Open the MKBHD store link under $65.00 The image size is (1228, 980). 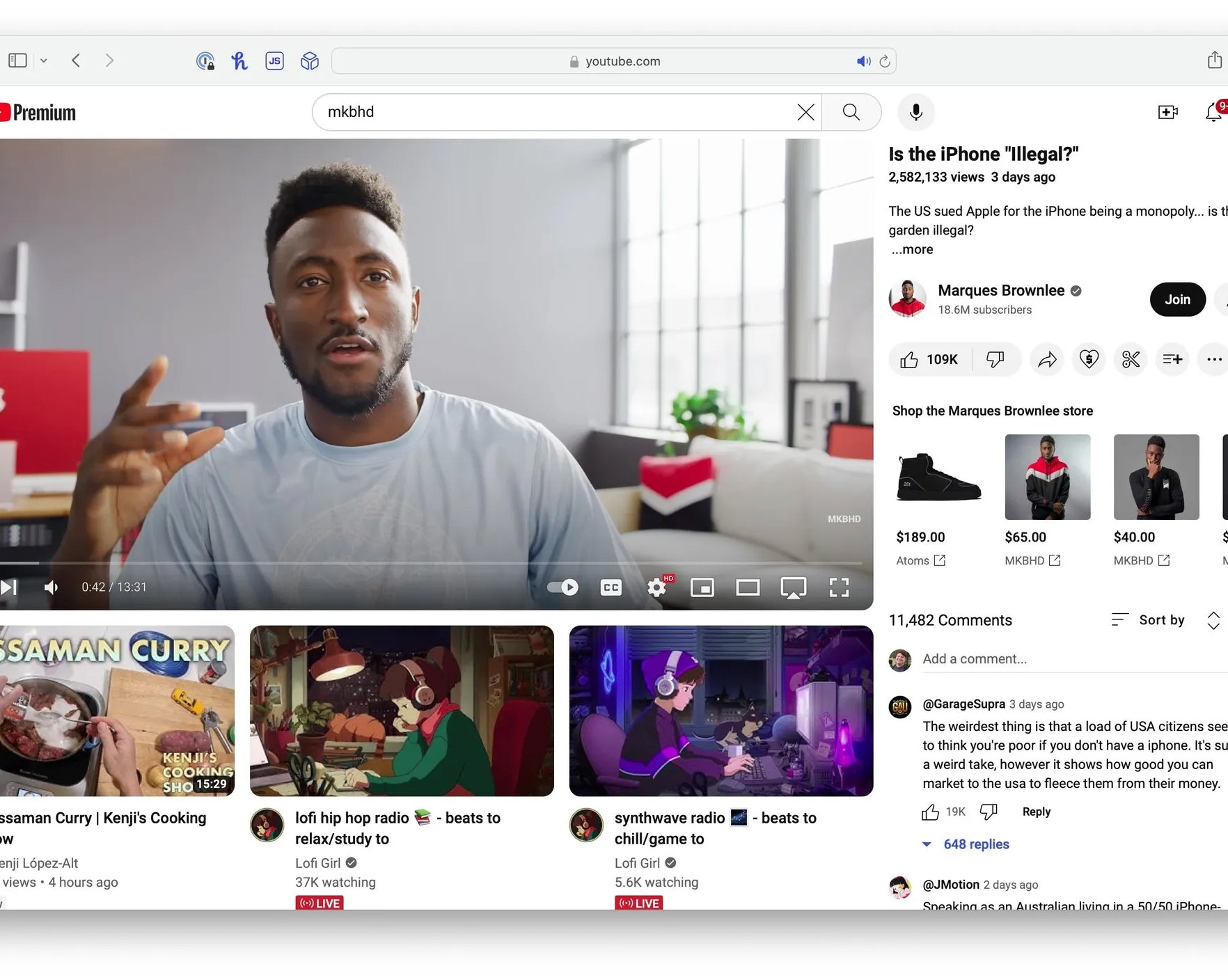click(x=1032, y=560)
